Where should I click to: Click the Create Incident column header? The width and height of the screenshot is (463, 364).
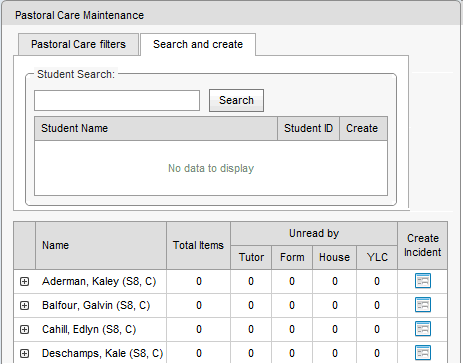422,246
